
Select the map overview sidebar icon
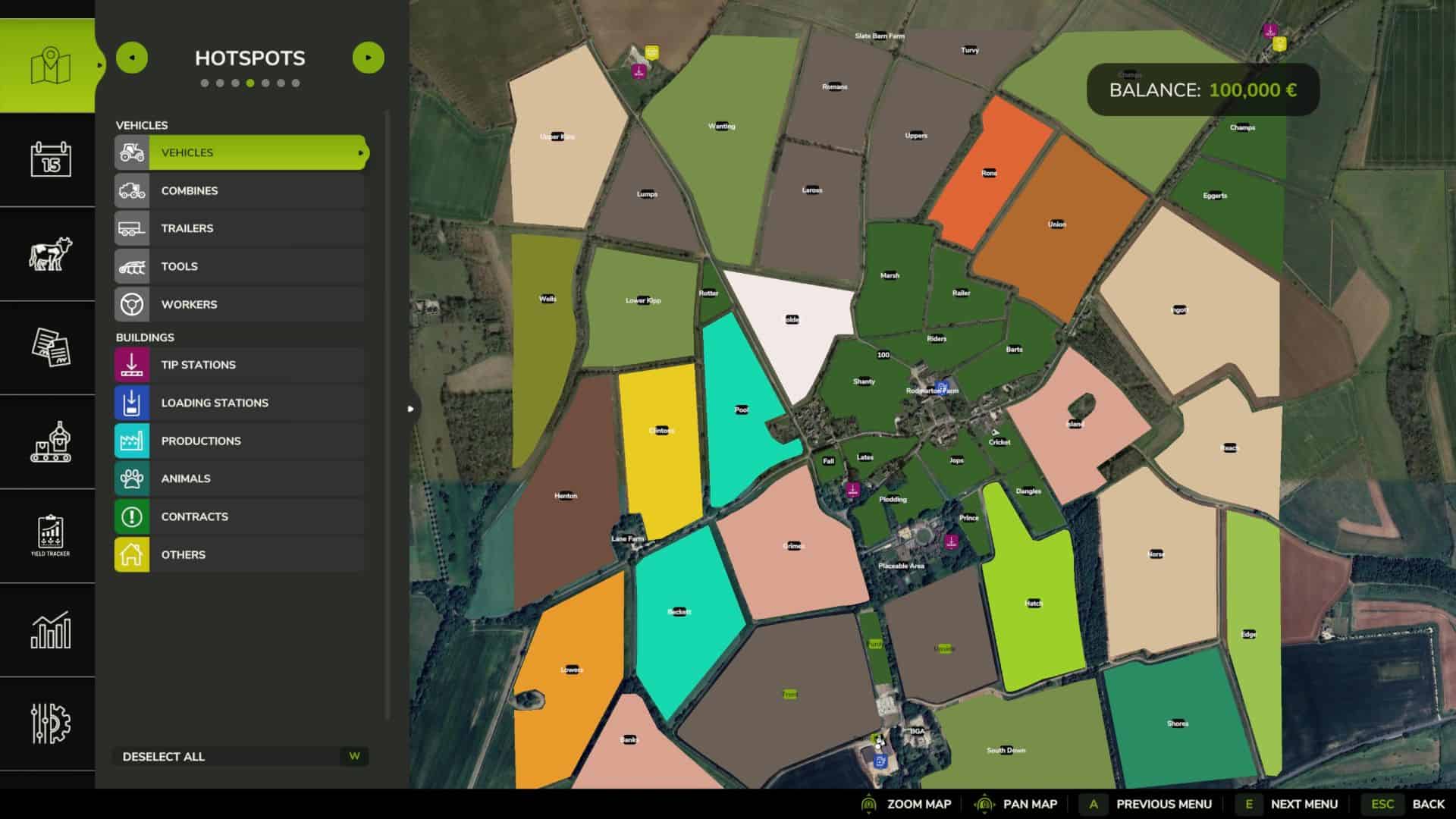(x=50, y=67)
